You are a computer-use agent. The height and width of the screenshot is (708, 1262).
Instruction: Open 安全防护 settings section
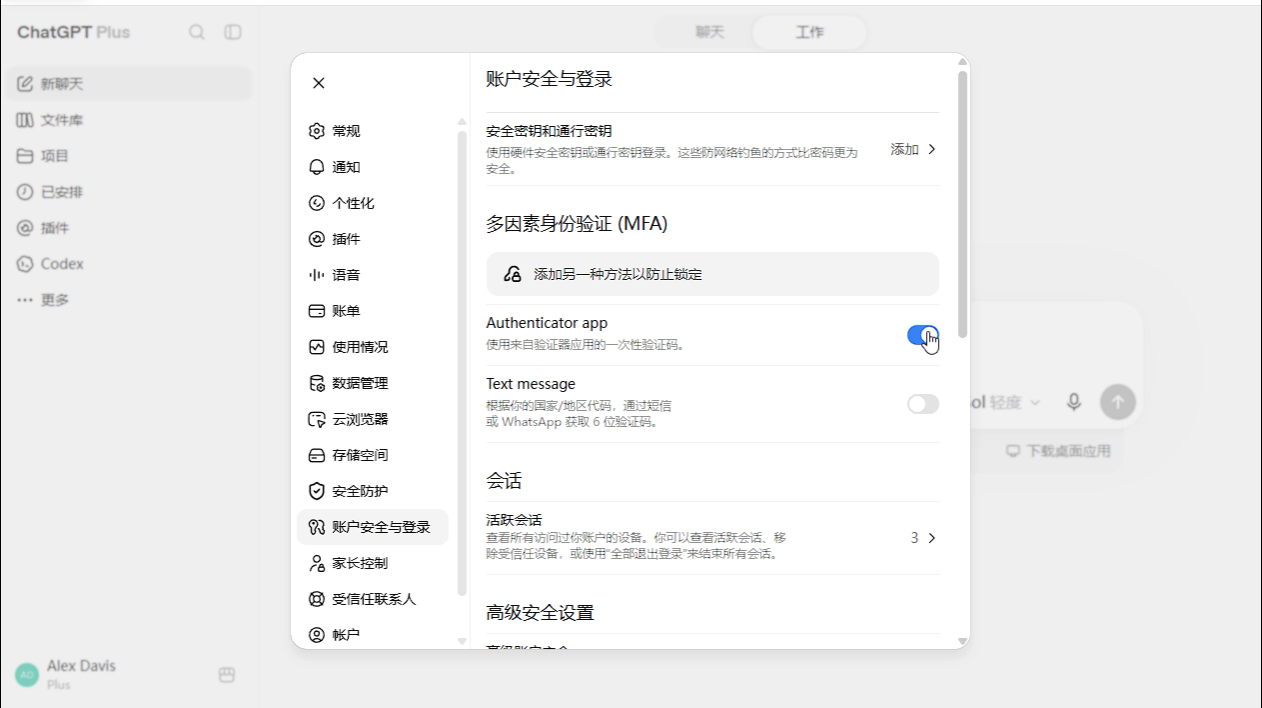click(x=372, y=491)
